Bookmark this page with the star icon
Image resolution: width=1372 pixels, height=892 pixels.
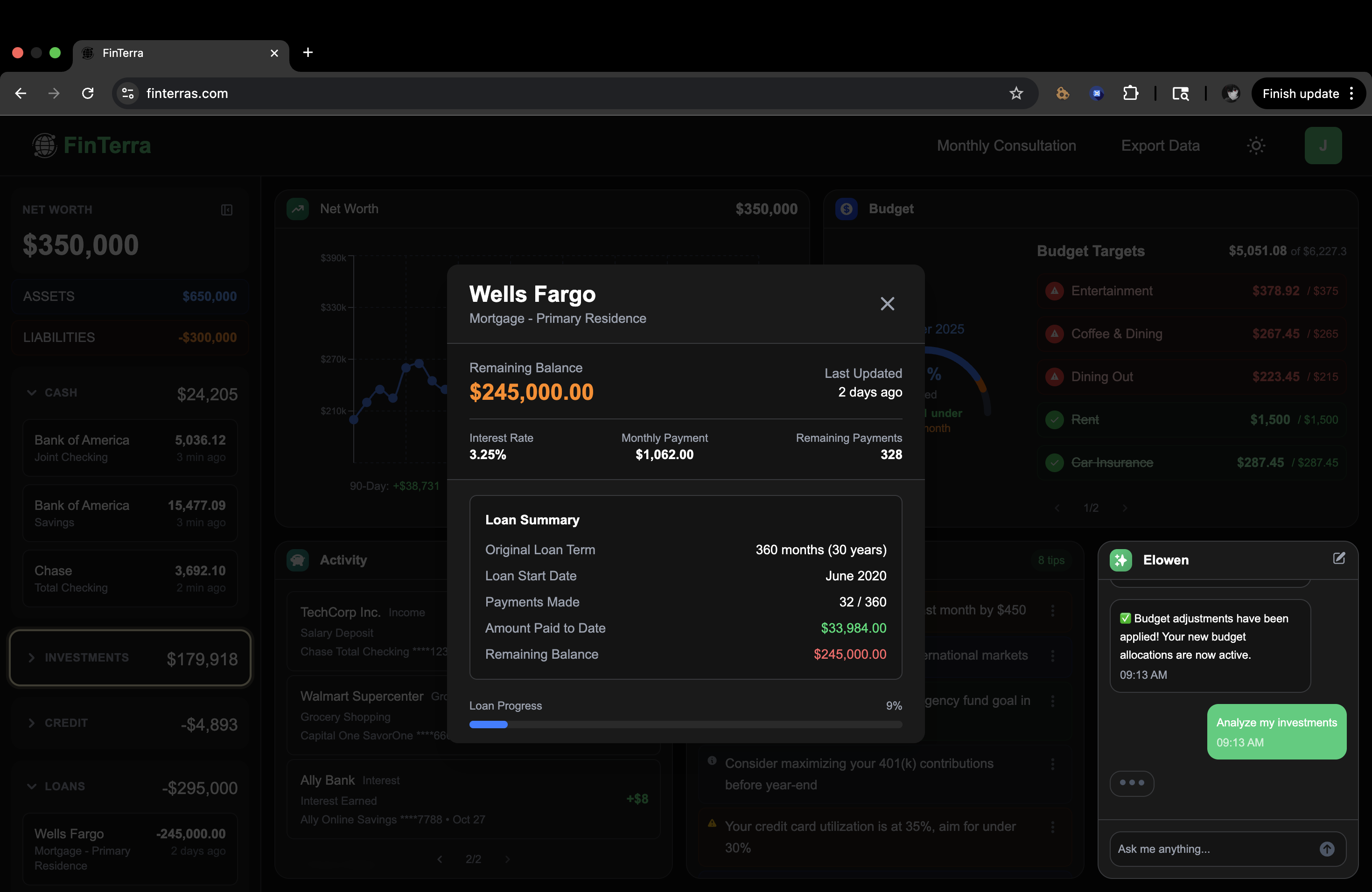point(1016,93)
